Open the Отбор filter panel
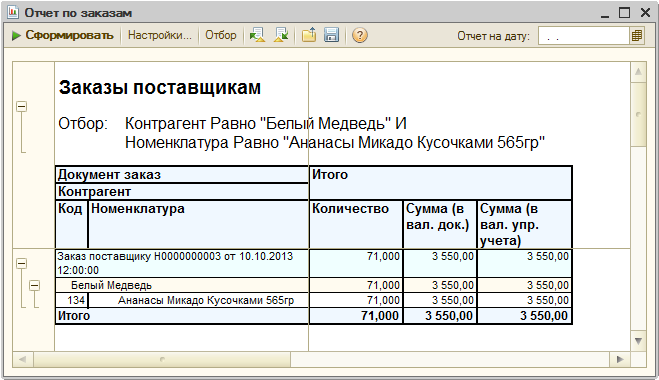This screenshot has width=659, height=380. pyautogui.click(x=221, y=35)
